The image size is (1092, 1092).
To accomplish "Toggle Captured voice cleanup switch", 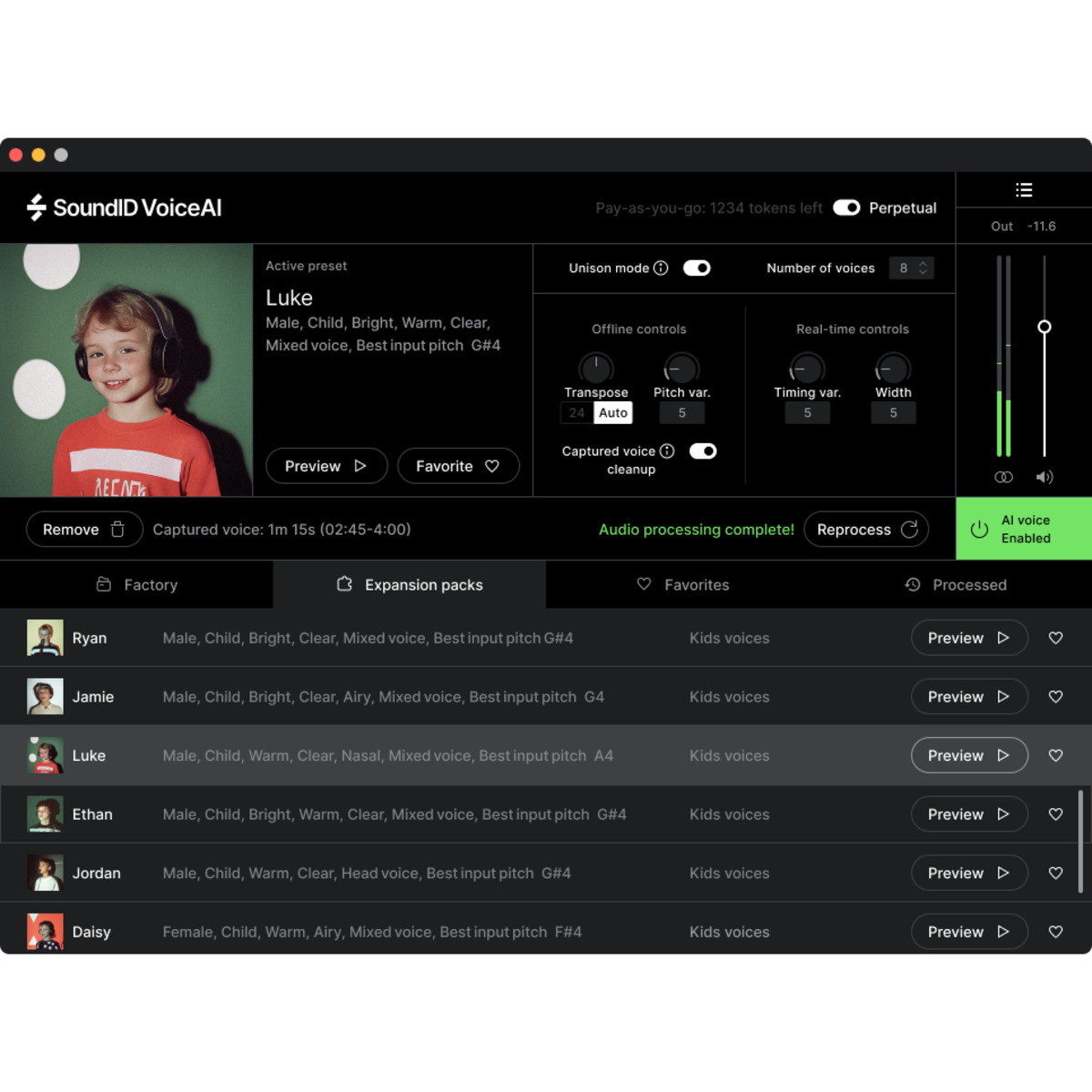I will coord(703,450).
